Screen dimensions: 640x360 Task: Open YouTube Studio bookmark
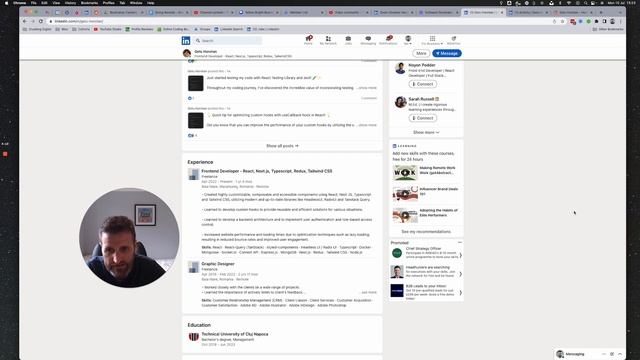click(x=108, y=29)
